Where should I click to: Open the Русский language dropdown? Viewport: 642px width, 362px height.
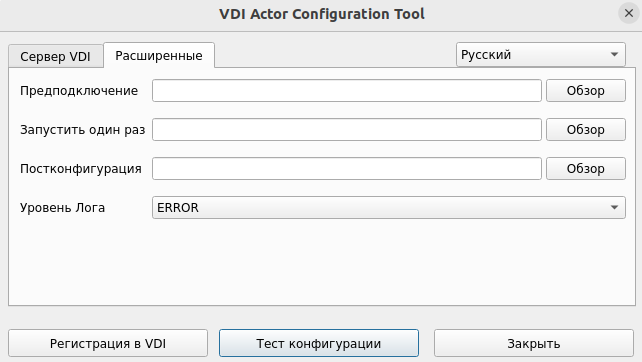pyautogui.click(x=540, y=54)
